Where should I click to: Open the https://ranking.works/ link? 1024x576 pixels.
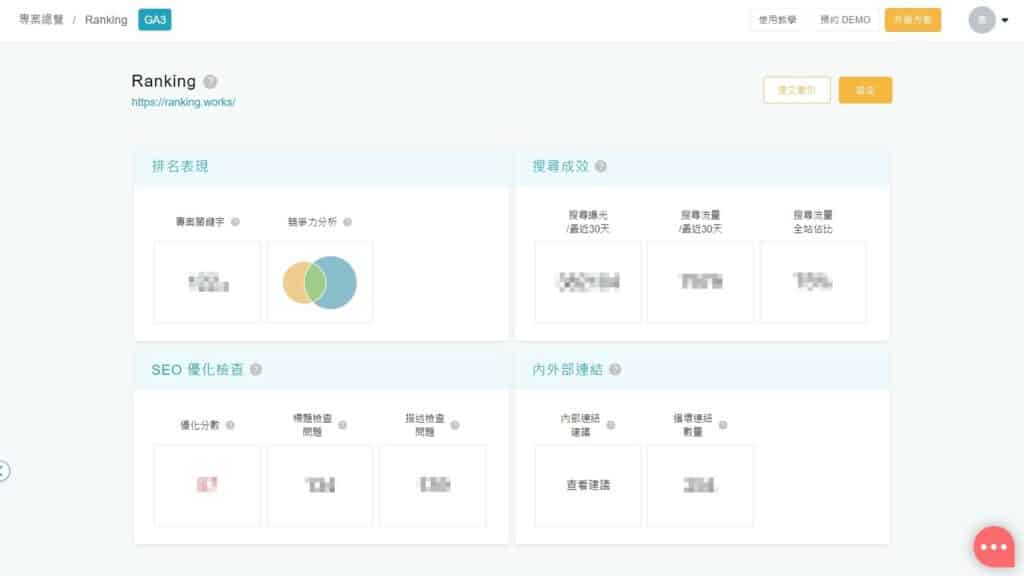point(183,102)
